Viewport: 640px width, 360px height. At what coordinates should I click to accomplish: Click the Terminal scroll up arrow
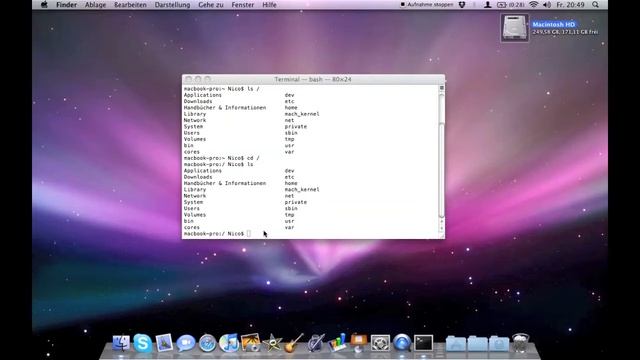441,222
